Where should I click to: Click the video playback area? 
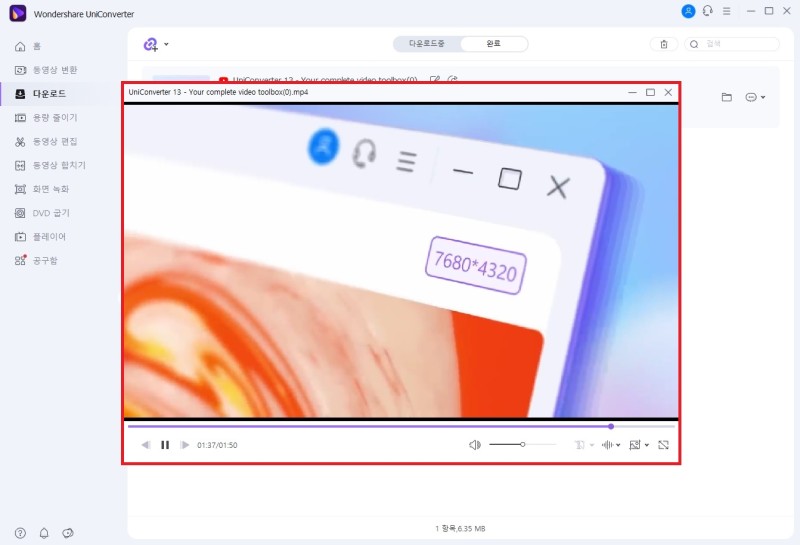401,261
